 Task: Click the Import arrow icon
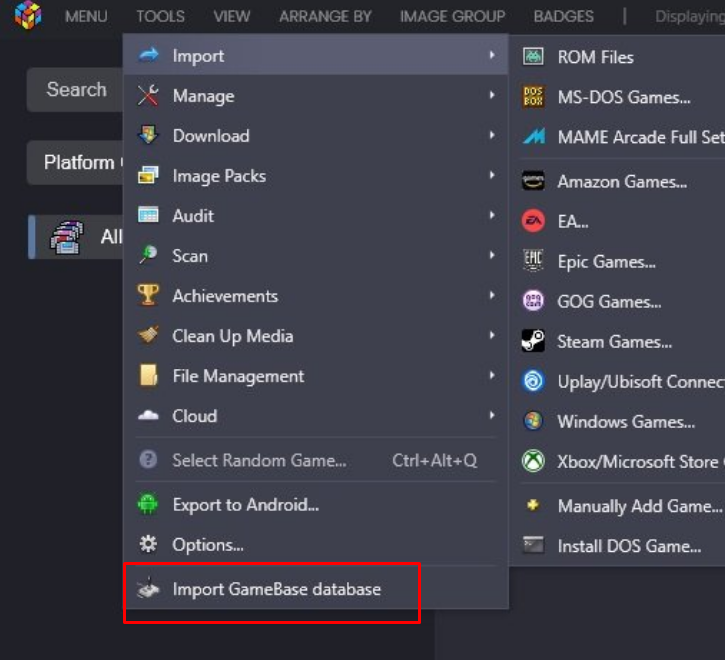click(x=148, y=55)
